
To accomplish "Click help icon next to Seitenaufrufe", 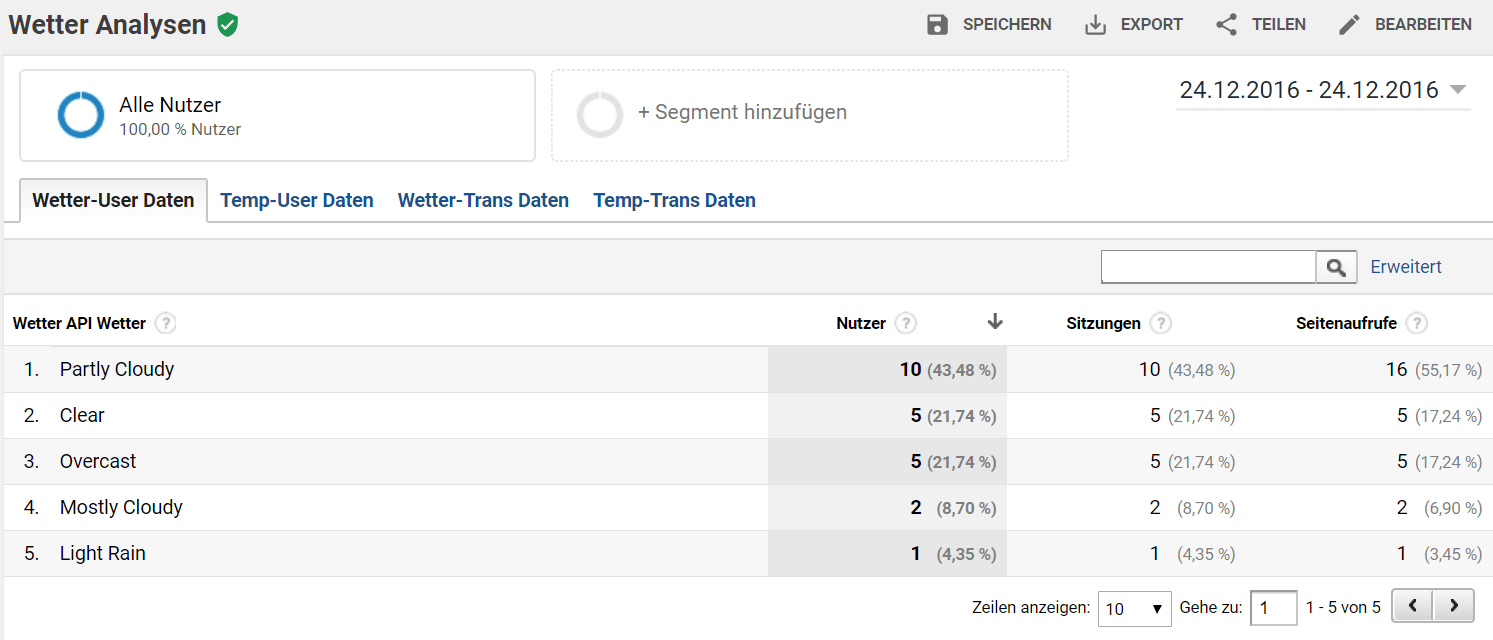I will click(x=1416, y=323).
